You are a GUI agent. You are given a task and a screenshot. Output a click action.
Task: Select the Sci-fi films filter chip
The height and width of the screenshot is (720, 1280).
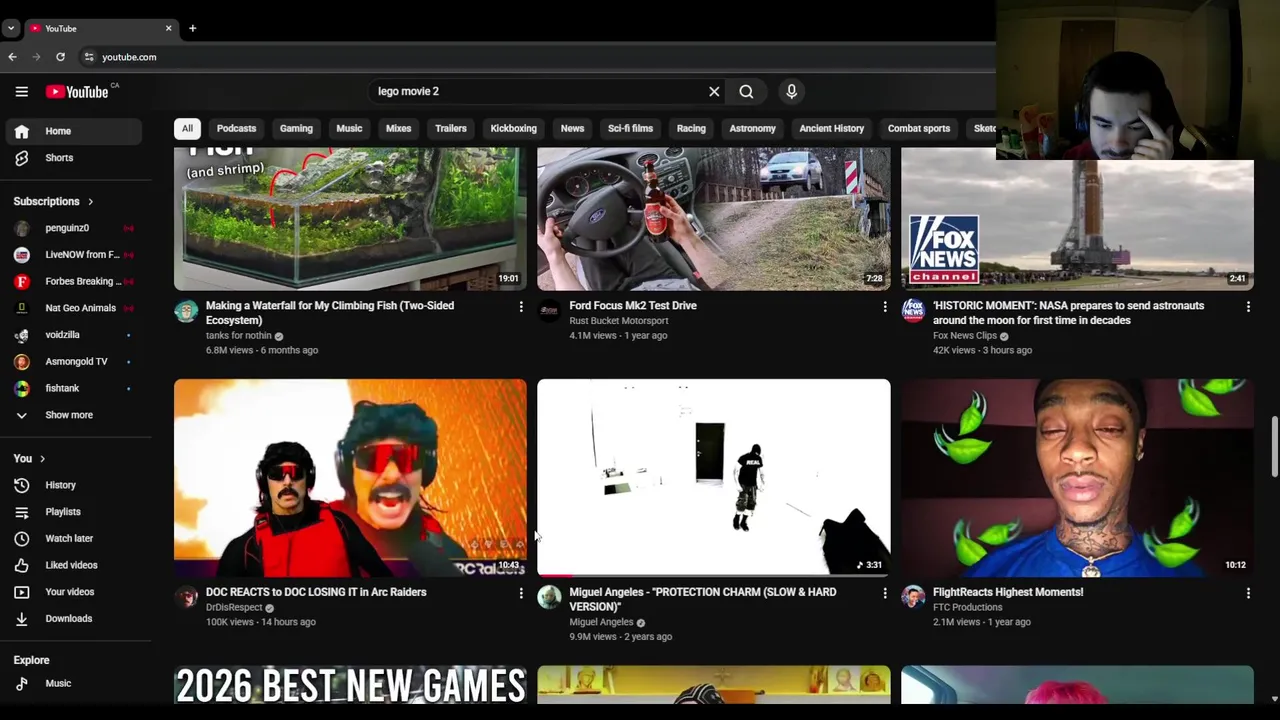coord(630,128)
